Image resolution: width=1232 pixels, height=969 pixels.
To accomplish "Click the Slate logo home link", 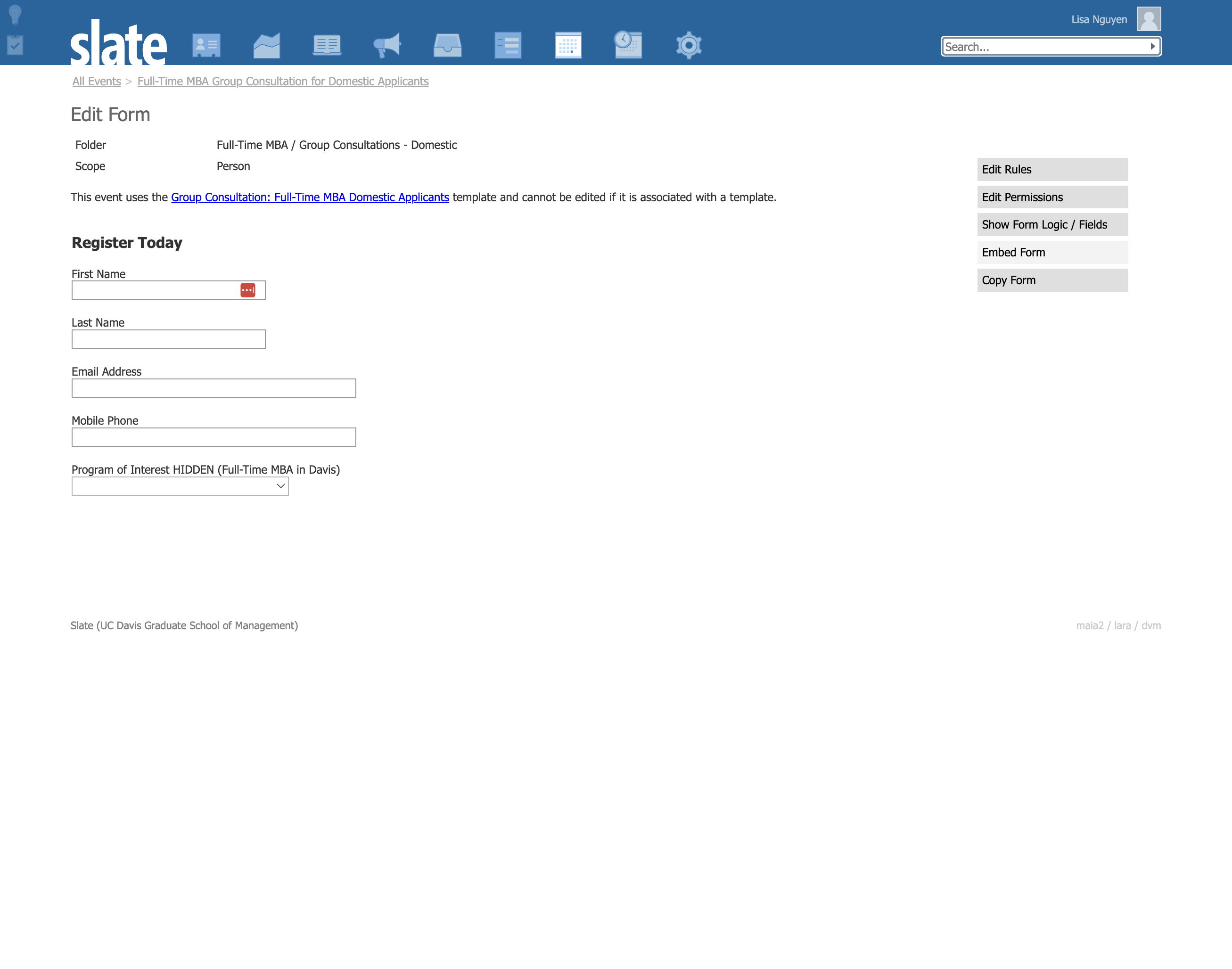I will [x=119, y=42].
